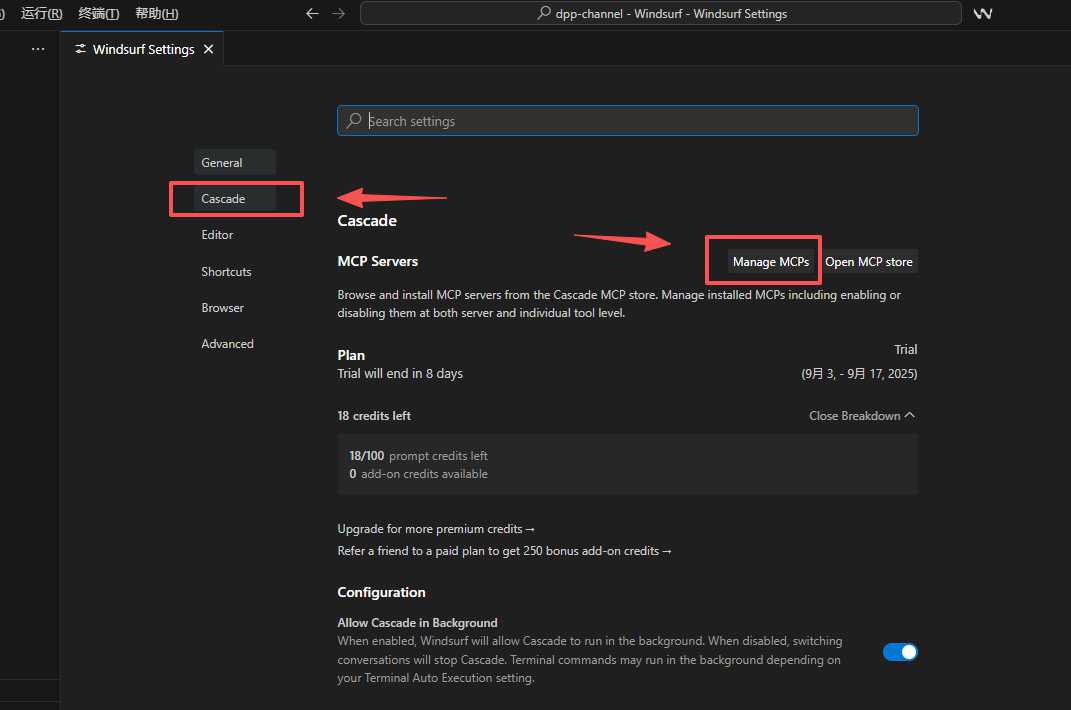Follow the Upgrade for more premium credits link
Screen dimensions: 1071x710
tap(436, 529)
